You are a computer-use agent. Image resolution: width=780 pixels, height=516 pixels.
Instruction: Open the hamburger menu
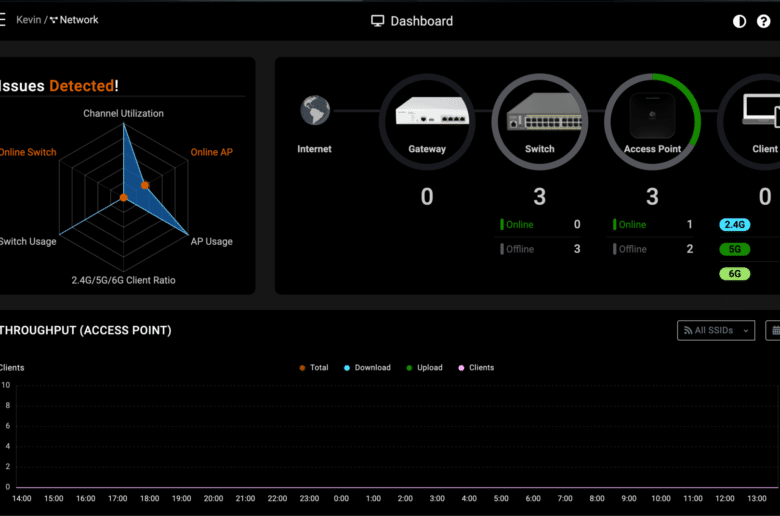tap(2, 20)
